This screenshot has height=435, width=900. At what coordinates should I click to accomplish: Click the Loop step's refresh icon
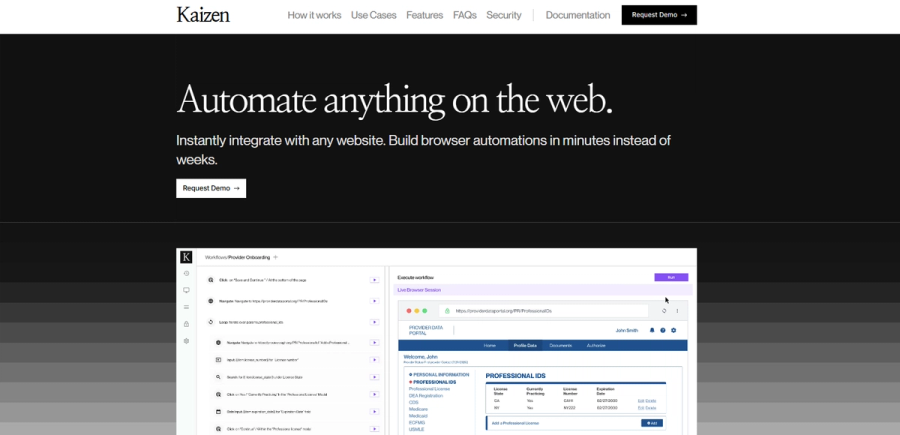(211, 323)
